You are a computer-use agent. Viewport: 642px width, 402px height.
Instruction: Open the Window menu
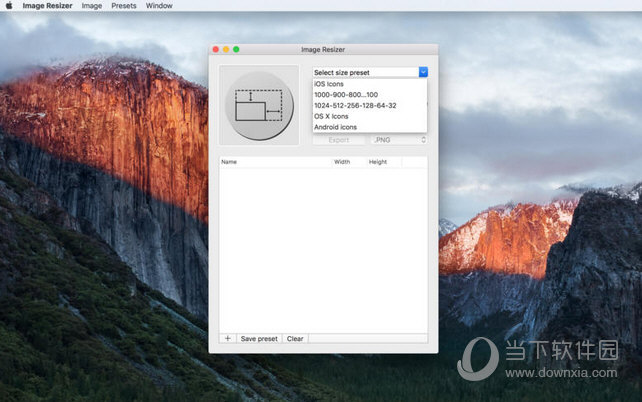pos(159,6)
